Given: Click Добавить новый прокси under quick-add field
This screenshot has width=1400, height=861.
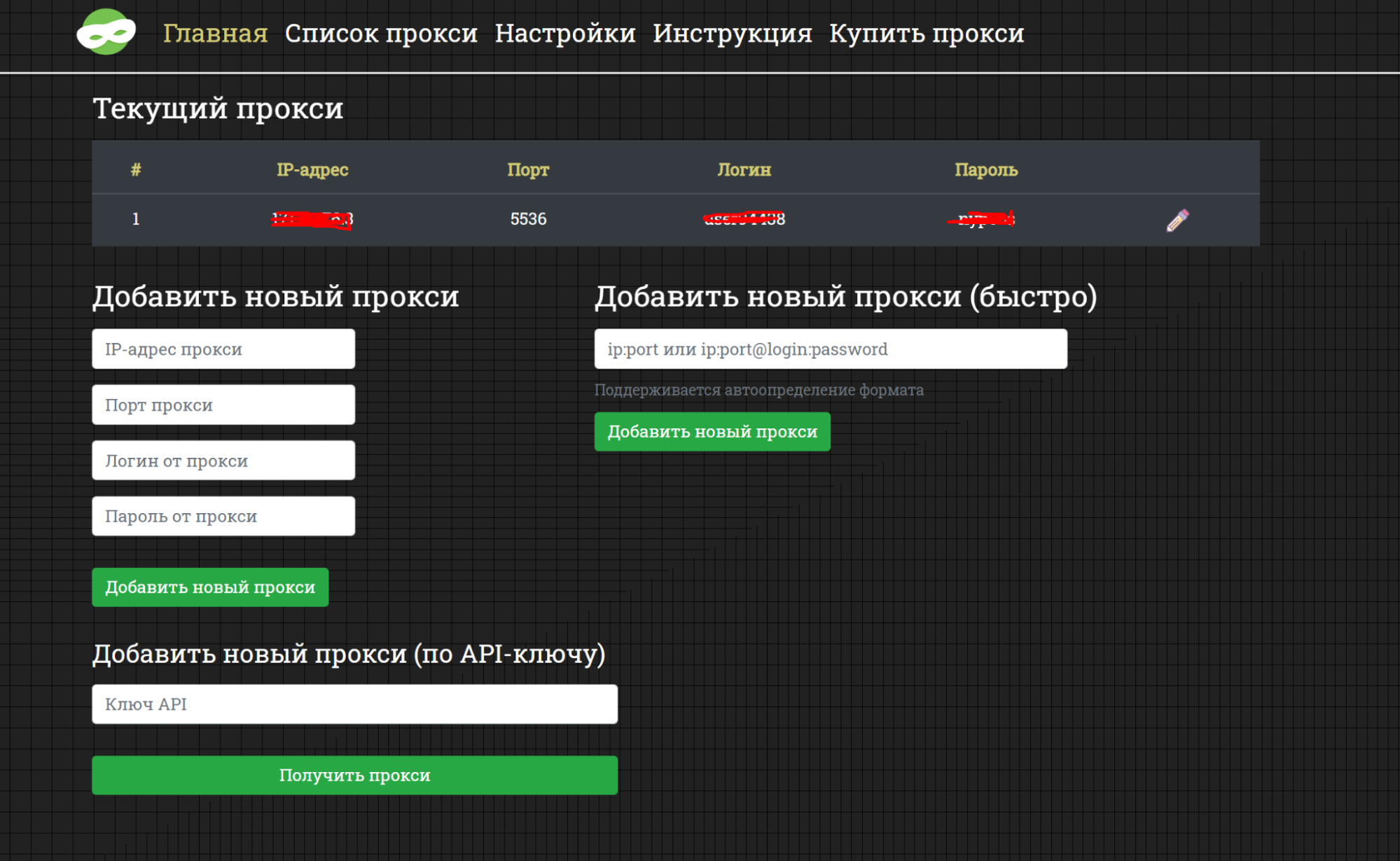Looking at the screenshot, I should coord(712,432).
